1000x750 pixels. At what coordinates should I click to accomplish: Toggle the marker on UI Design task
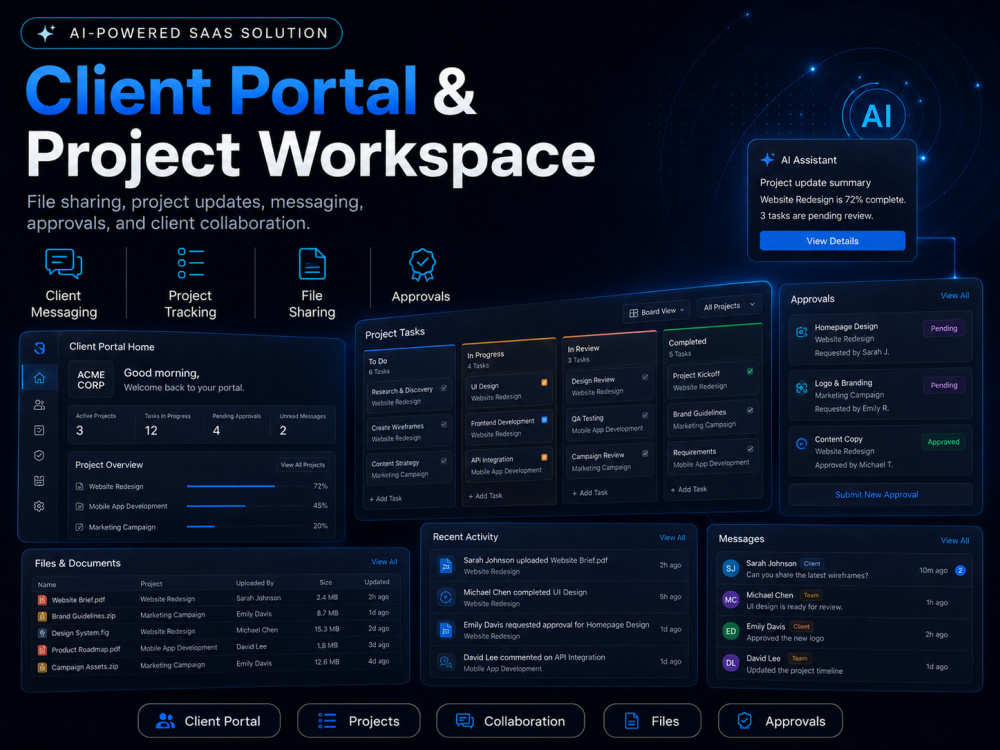[545, 382]
